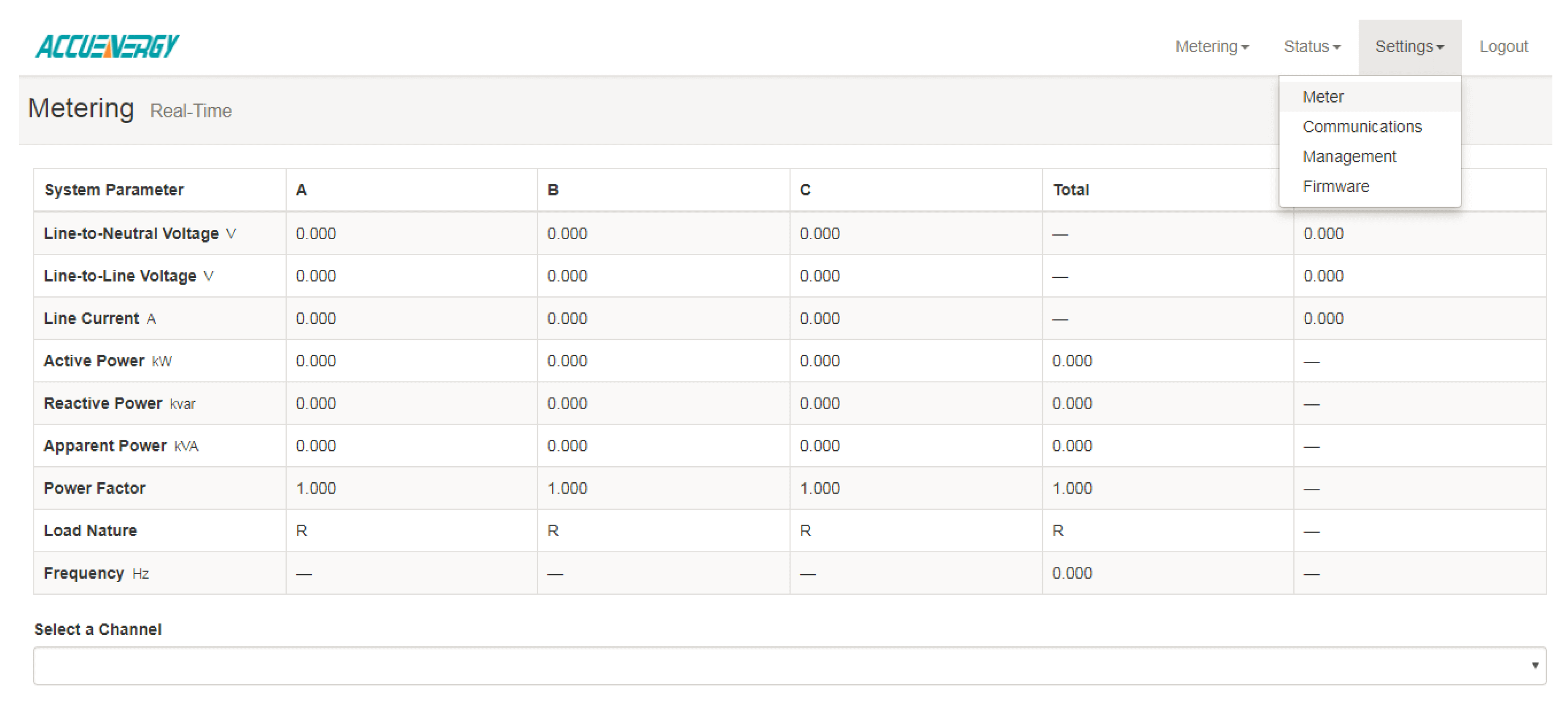Image resolution: width=1568 pixels, height=708 pixels.
Task: Open Management settings entry
Action: click(x=1349, y=157)
